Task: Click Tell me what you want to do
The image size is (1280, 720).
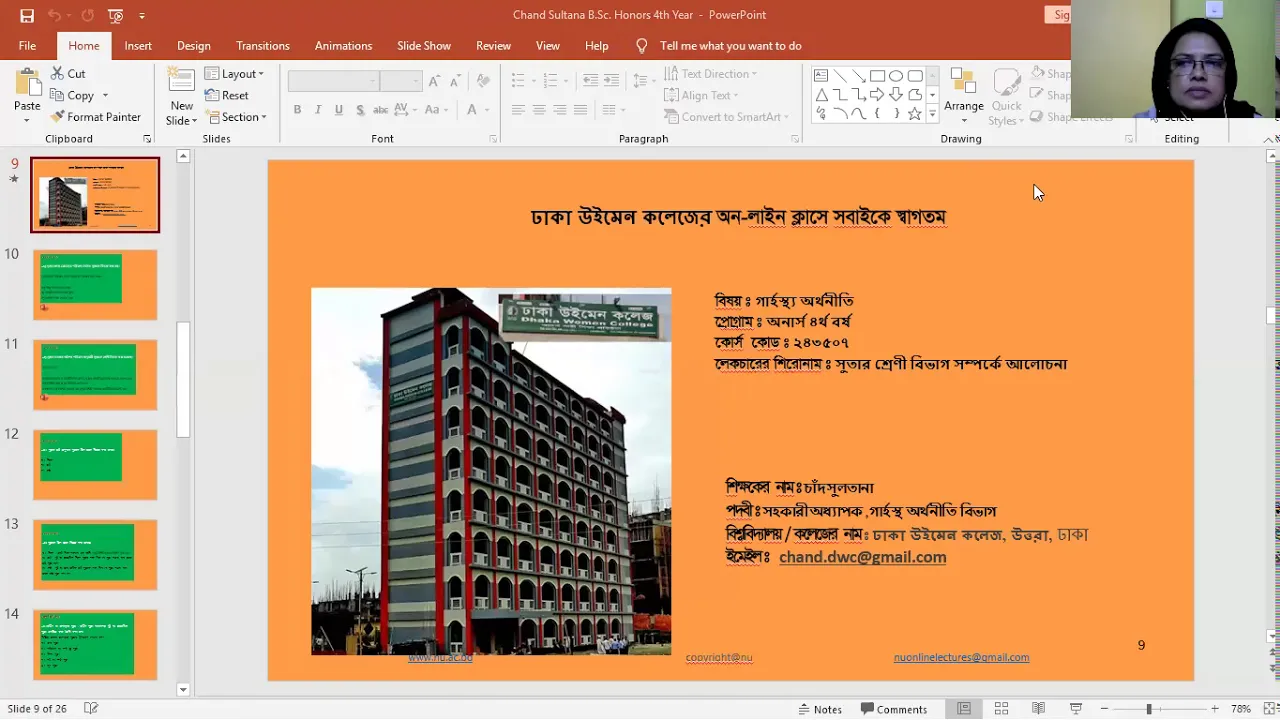Action: pyautogui.click(x=731, y=46)
